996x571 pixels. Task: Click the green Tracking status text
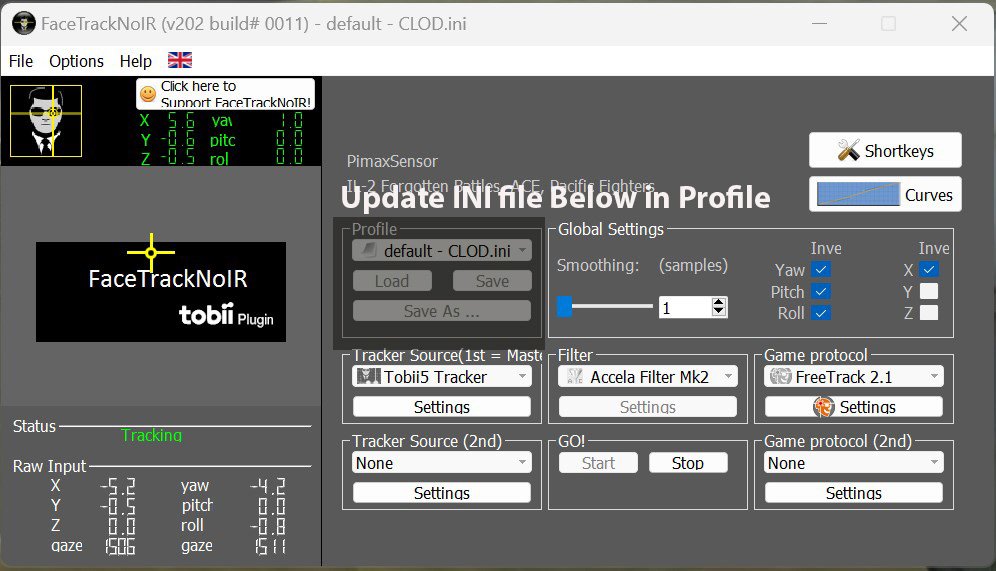click(152, 435)
